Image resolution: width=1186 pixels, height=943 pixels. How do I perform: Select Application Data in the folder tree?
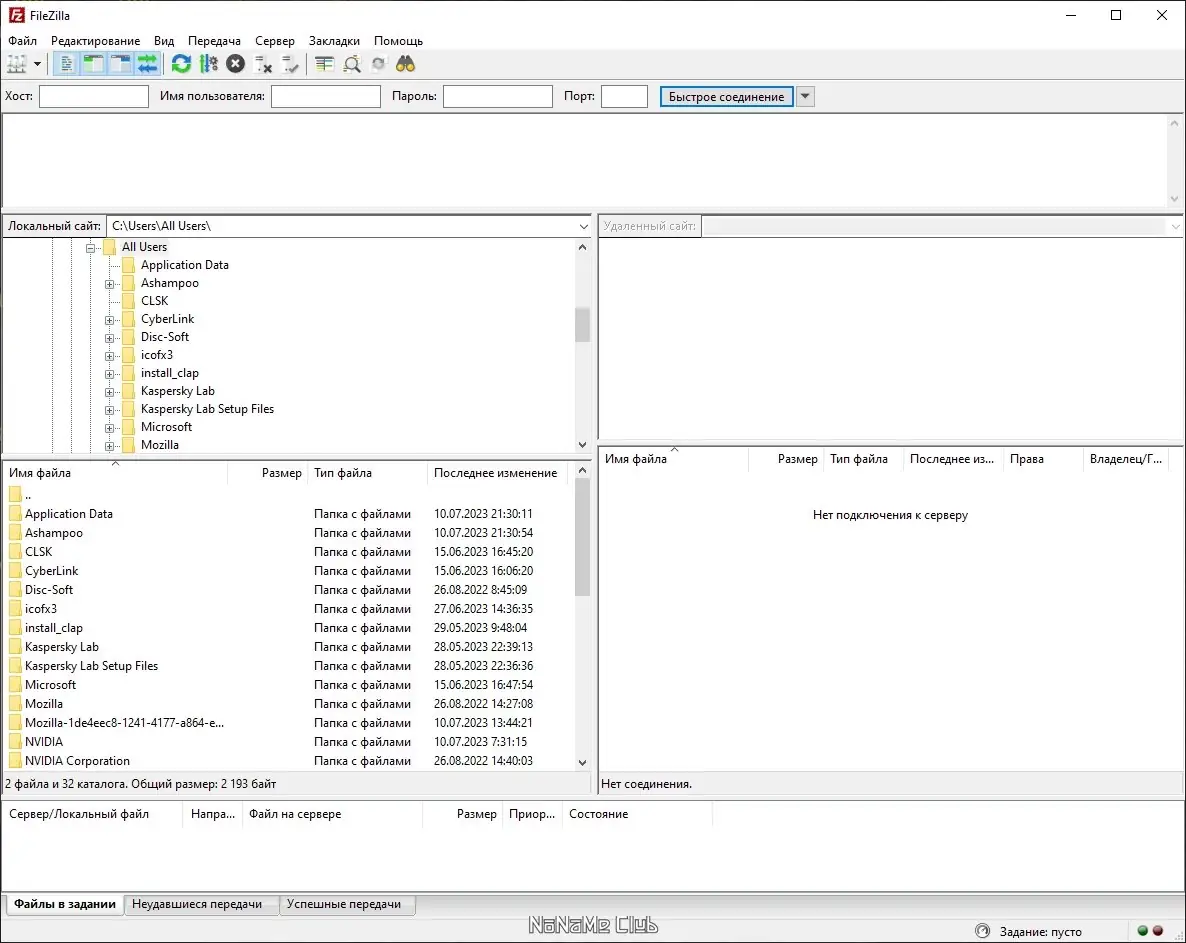click(x=185, y=265)
